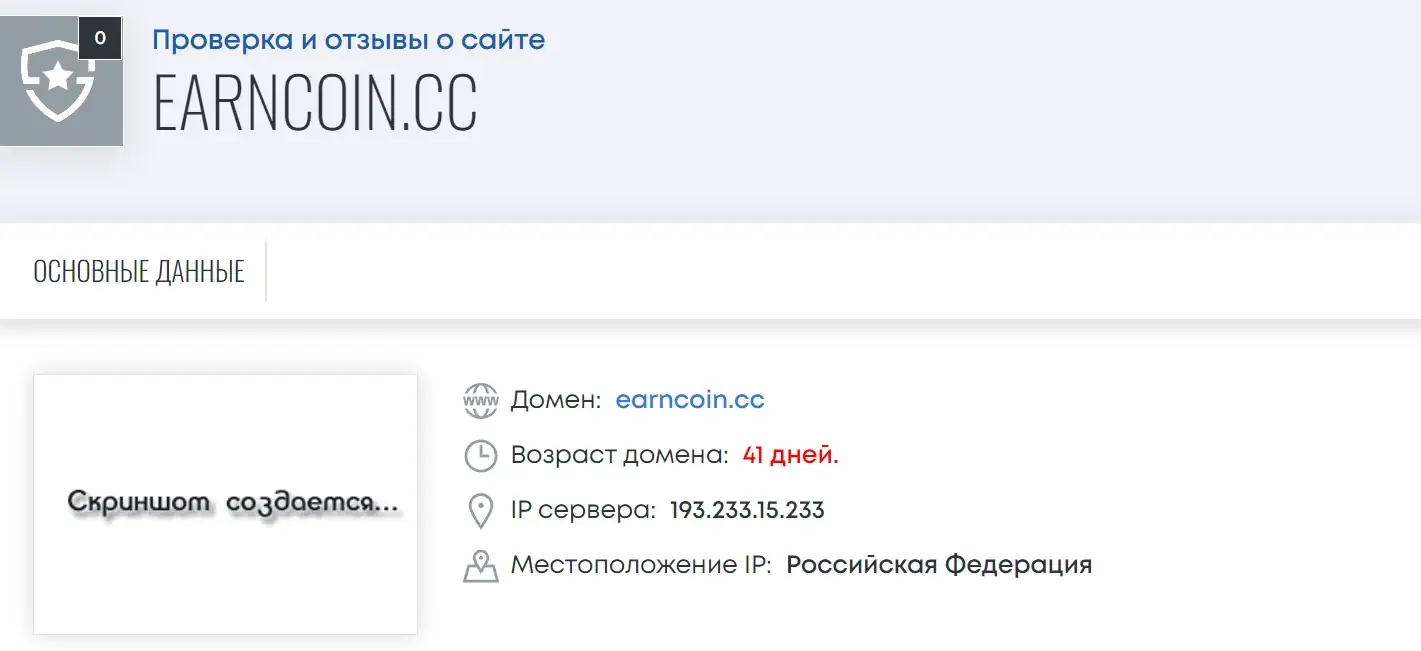
Task: Click the globe www icon beside Домен
Action: (x=481, y=401)
